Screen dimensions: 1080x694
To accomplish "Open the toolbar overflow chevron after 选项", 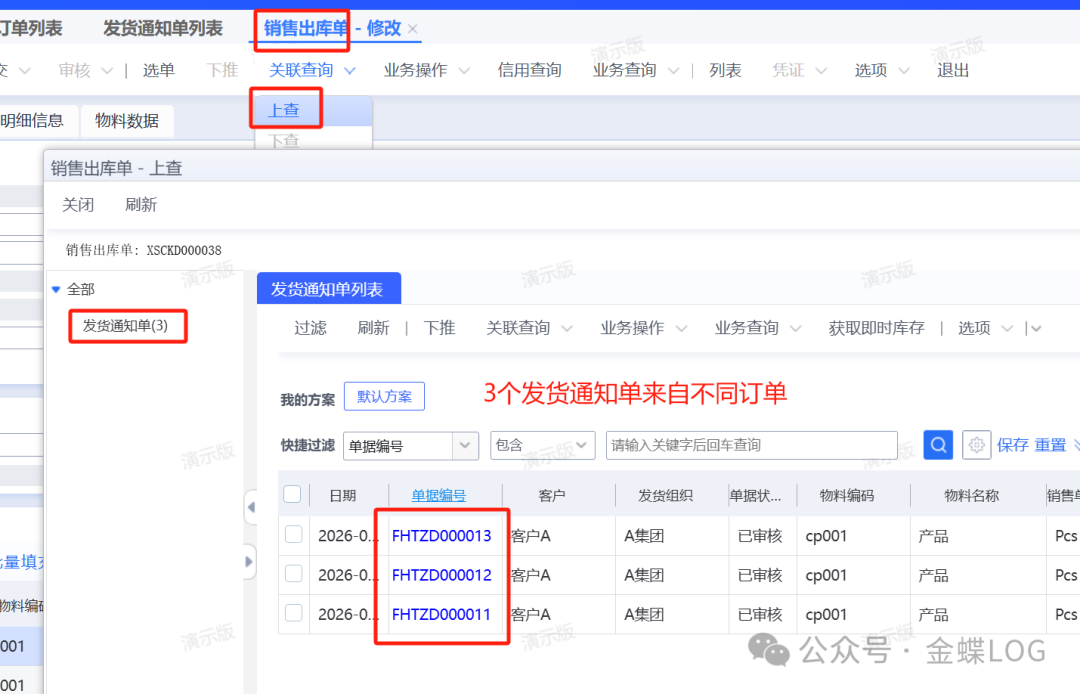I will 1034,328.
